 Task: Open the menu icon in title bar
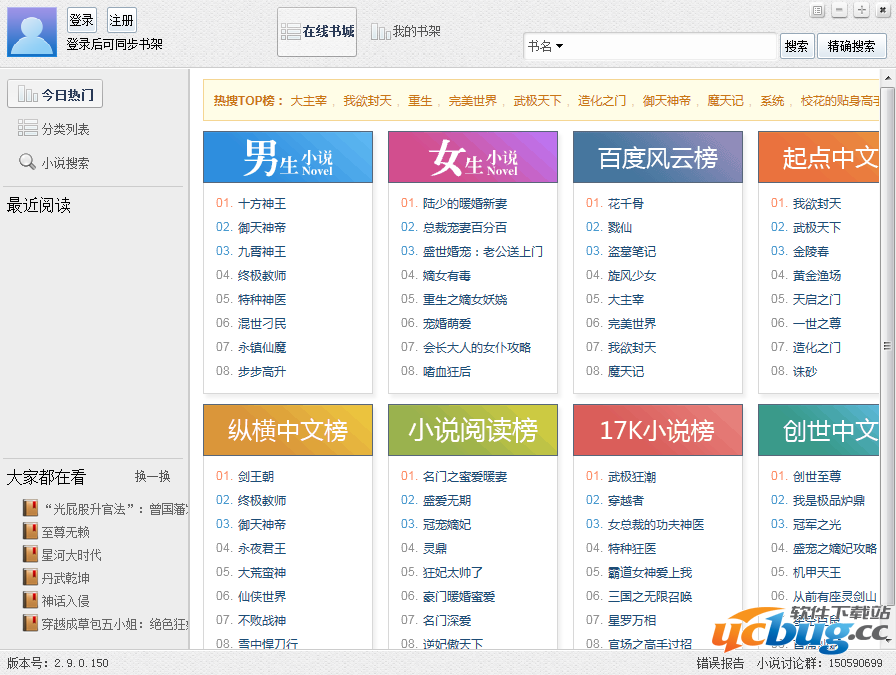pyautogui.click(x=817, y=11)
